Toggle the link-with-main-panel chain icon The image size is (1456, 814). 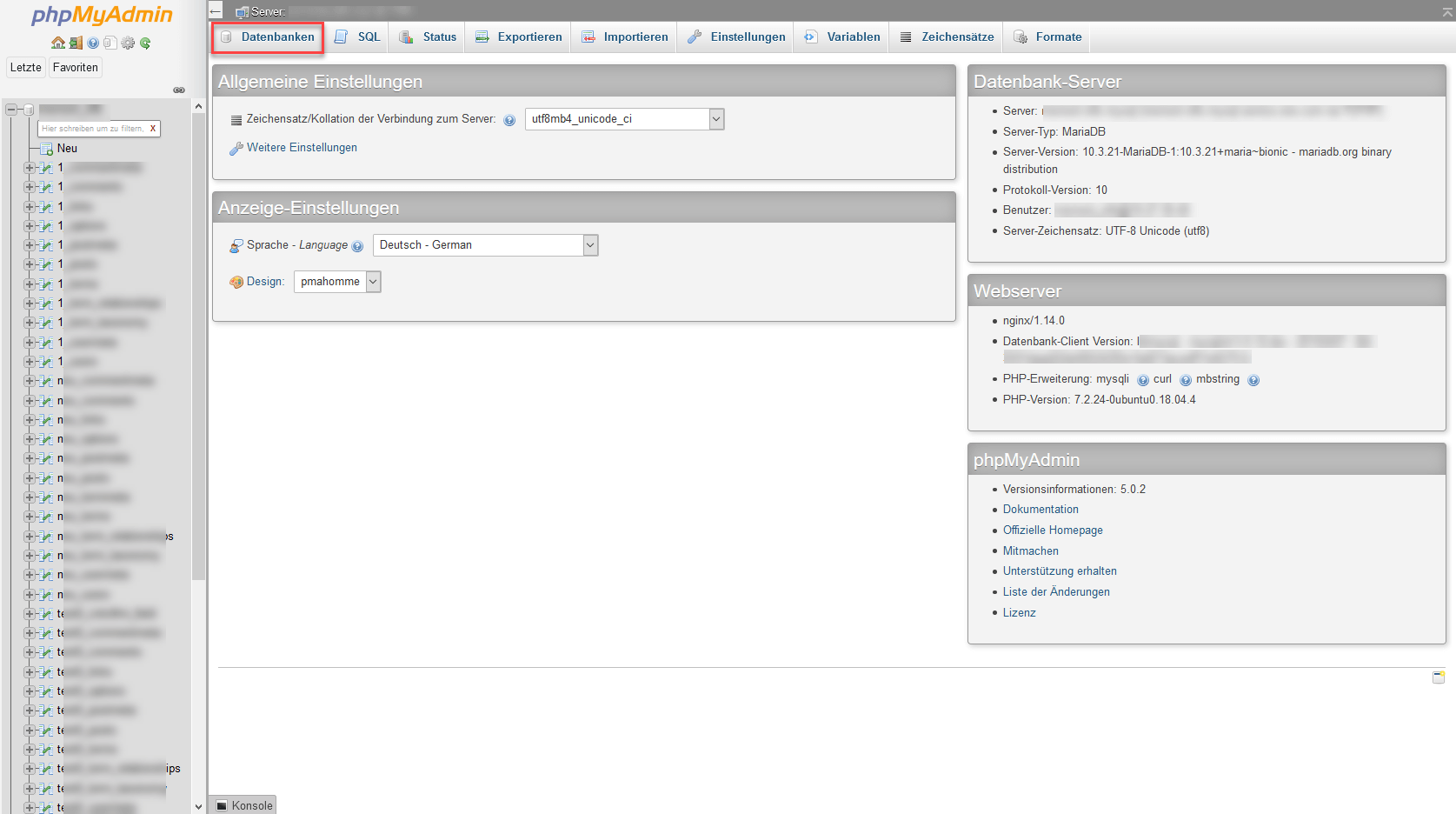click(x=179, y=90)
